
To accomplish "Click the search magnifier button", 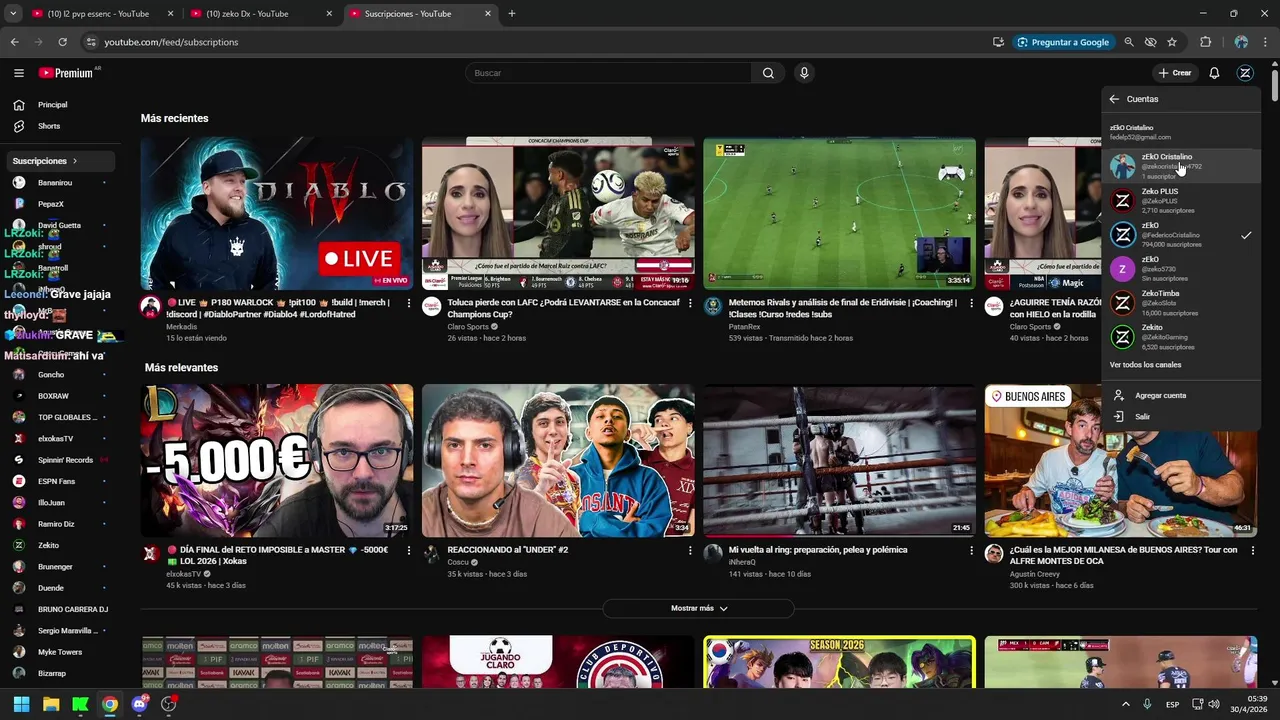I will tap(768, 73).
